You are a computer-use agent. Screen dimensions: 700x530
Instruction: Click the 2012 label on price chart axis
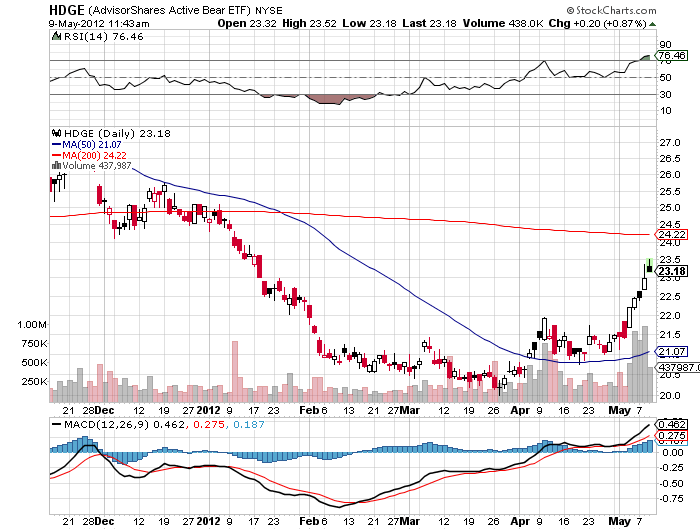click(x=208, y=410)
